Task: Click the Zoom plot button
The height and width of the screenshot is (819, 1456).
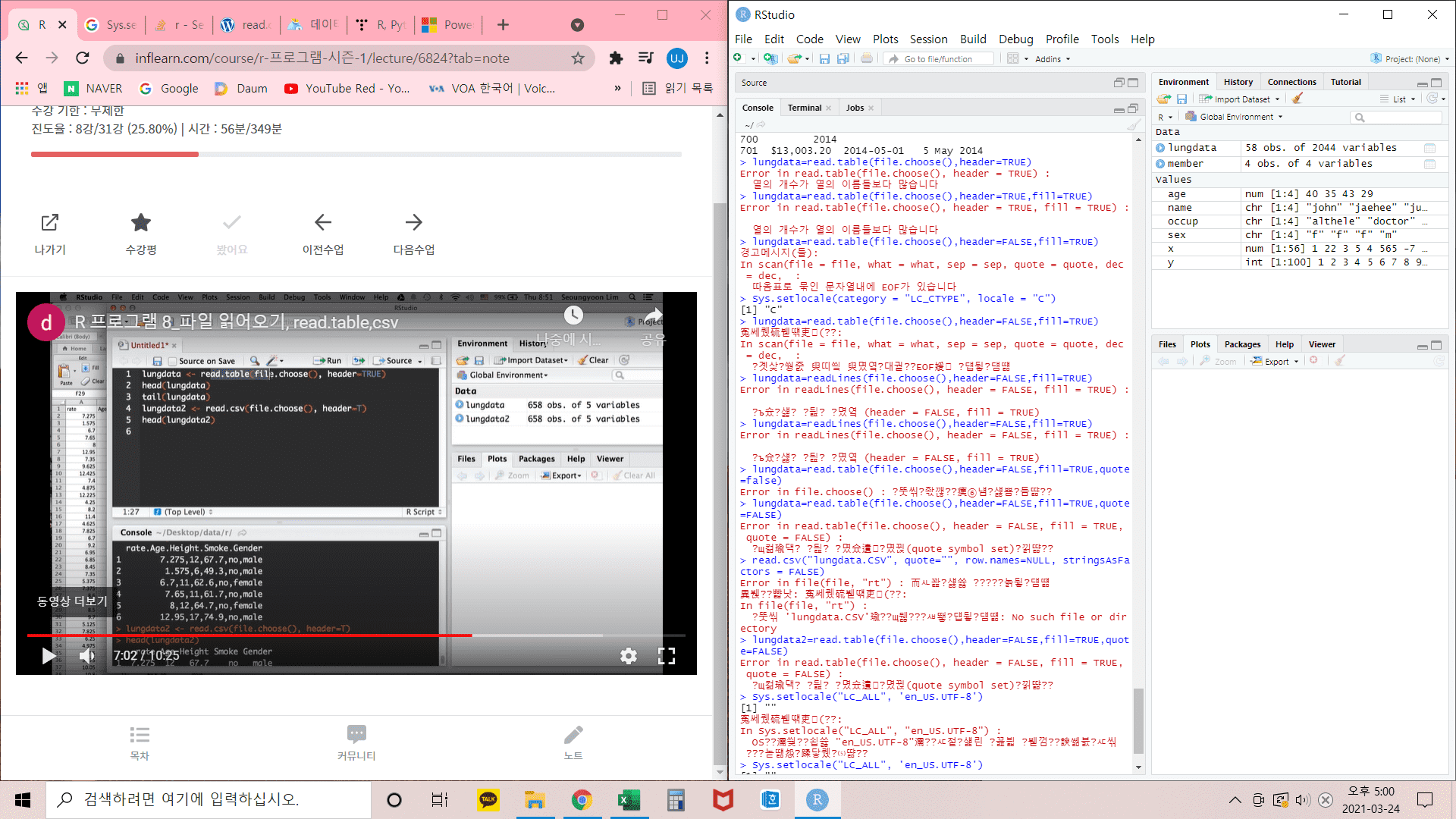Action: point(1218,361)
